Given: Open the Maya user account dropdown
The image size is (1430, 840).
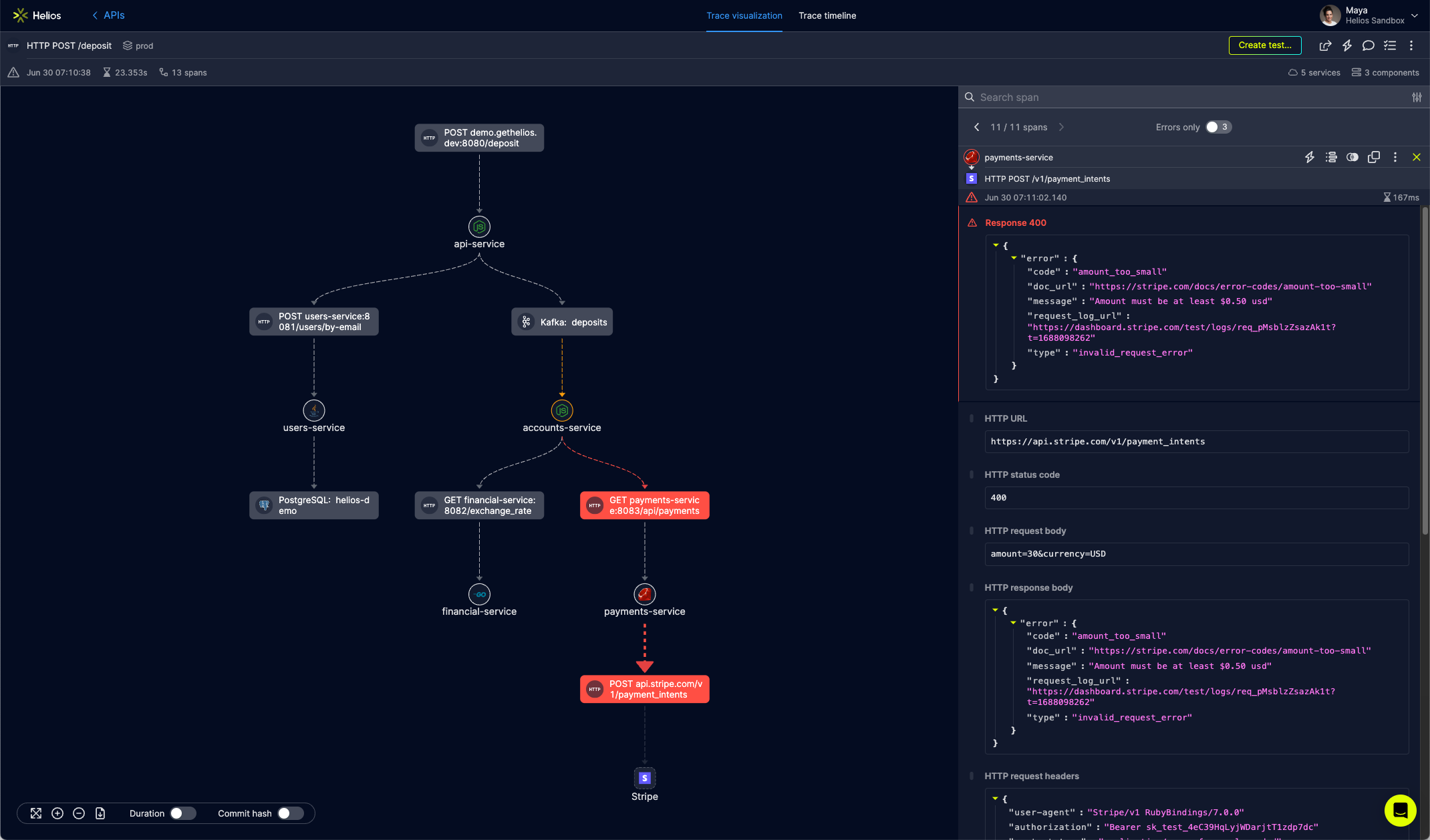Looking at the screenshot, I should (1413, 15).
